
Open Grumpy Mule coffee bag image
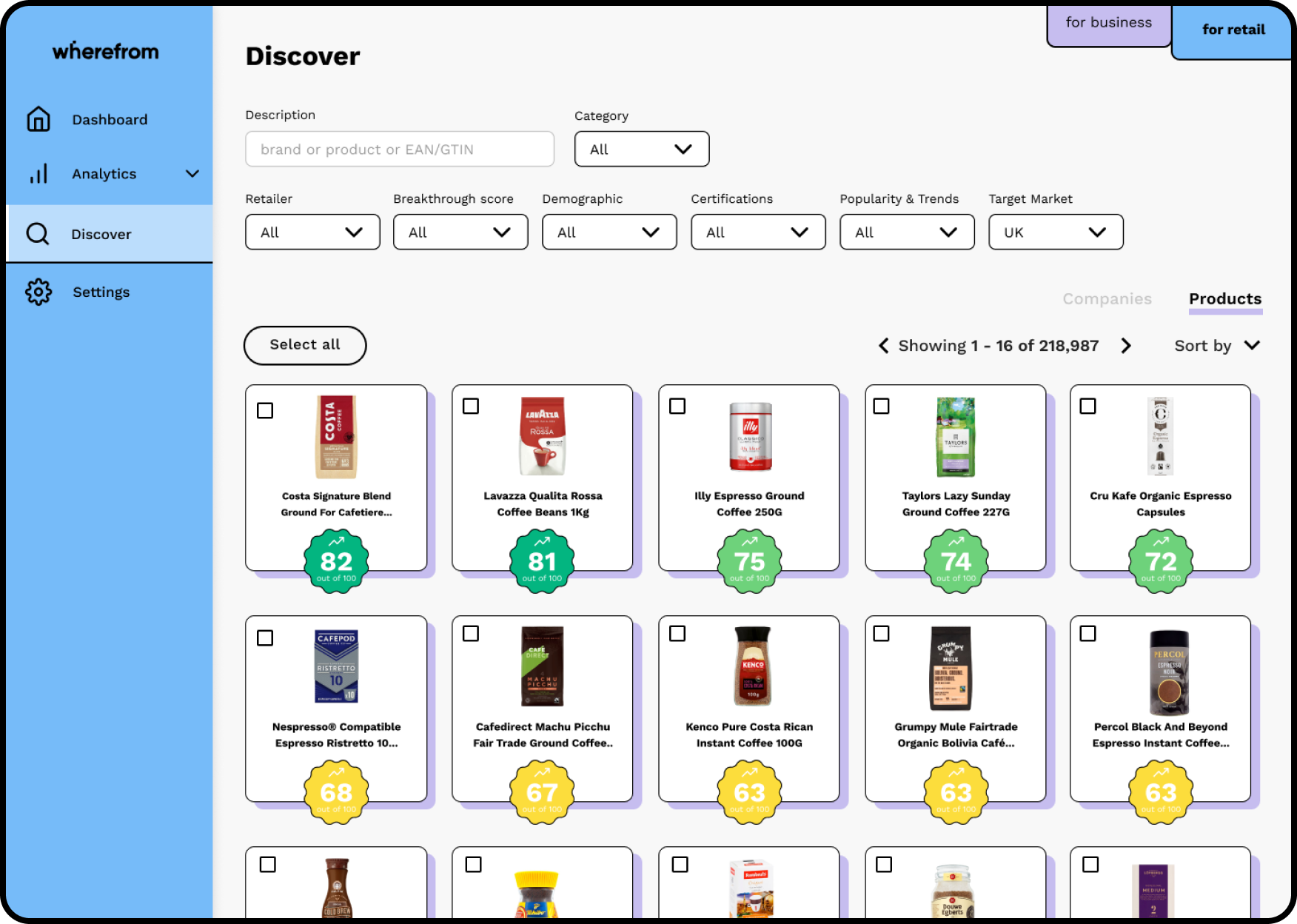[x=951, y=669]
